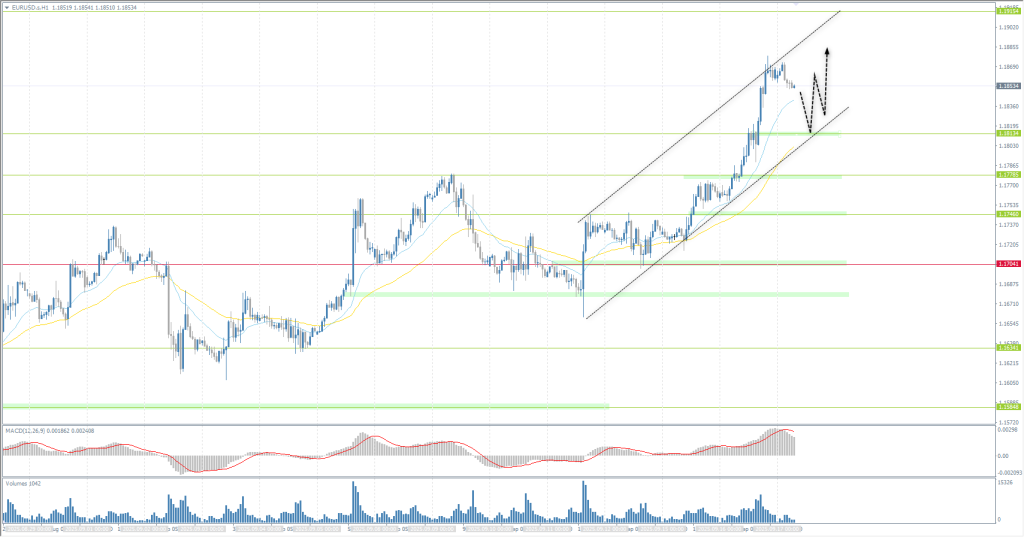Click the long green zone near 1.15848
The image size is (1024, 537).
[300, 405]
